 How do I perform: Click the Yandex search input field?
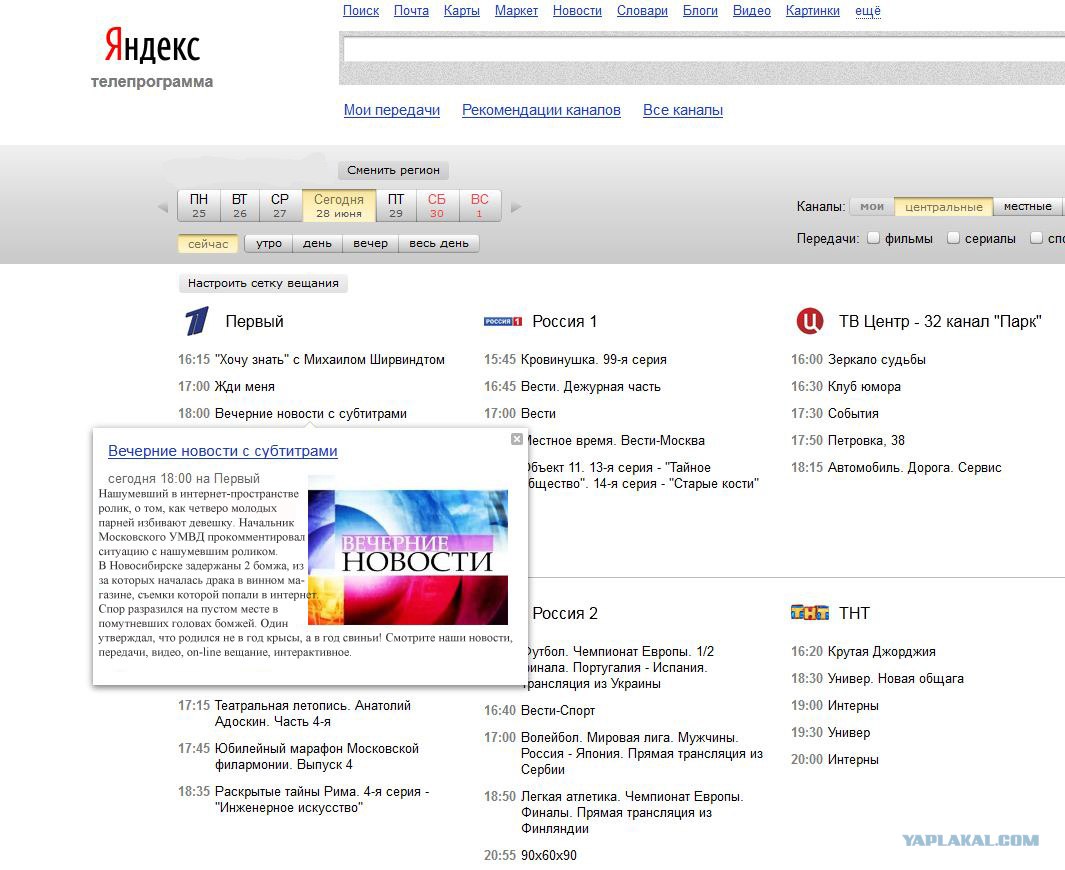point(704,50)
